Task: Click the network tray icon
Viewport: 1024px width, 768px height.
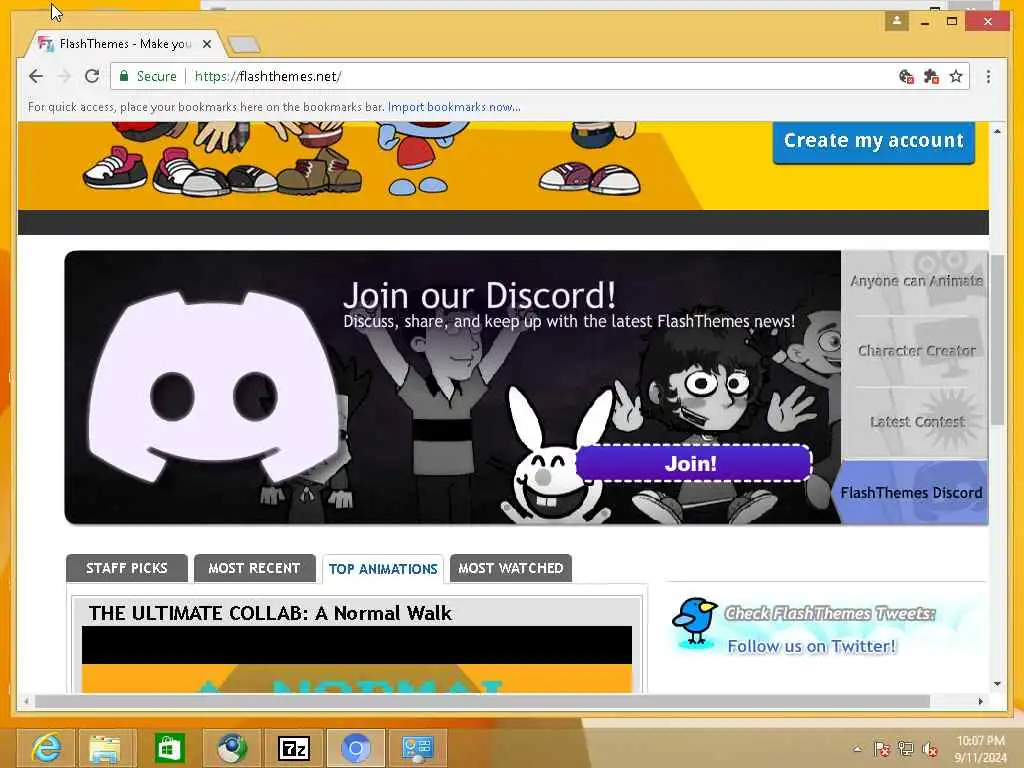Action: [906, 749]
